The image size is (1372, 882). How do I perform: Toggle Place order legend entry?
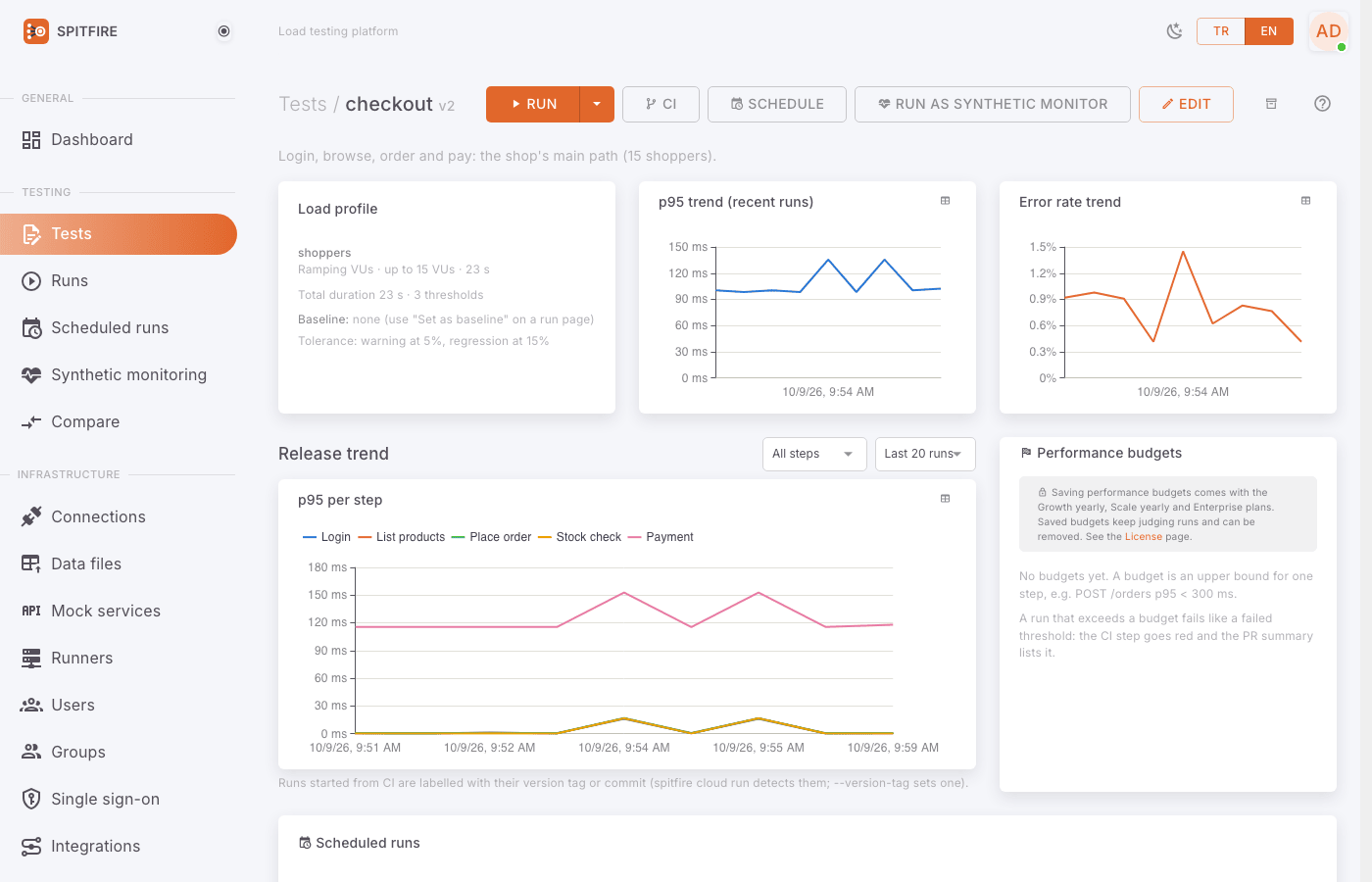tap(492, 537)
